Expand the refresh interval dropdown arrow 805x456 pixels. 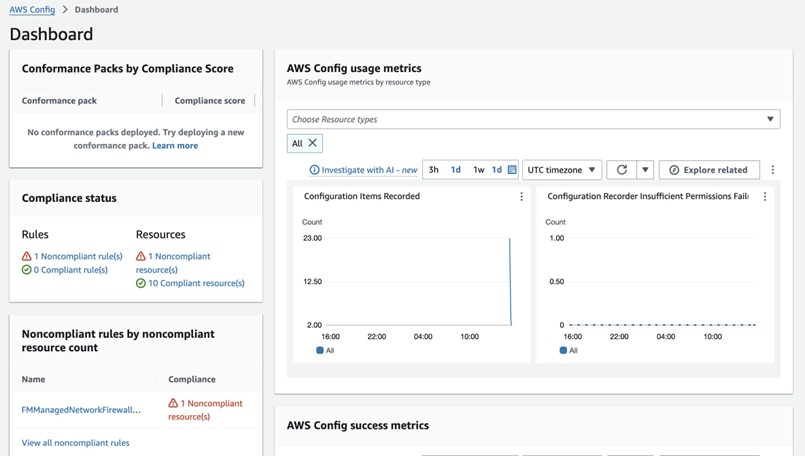645,170
